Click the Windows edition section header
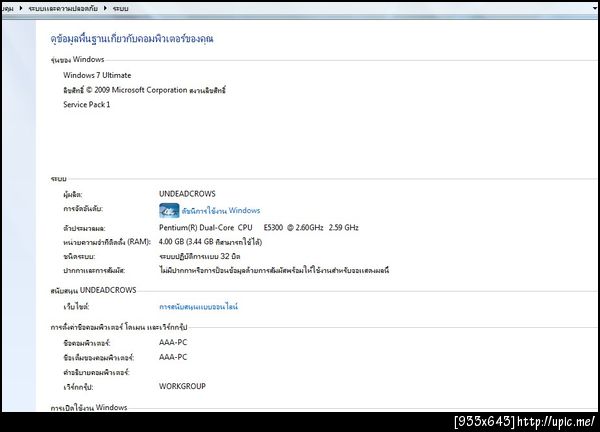This screenshot has width=600, height=432. pos(77,59)
